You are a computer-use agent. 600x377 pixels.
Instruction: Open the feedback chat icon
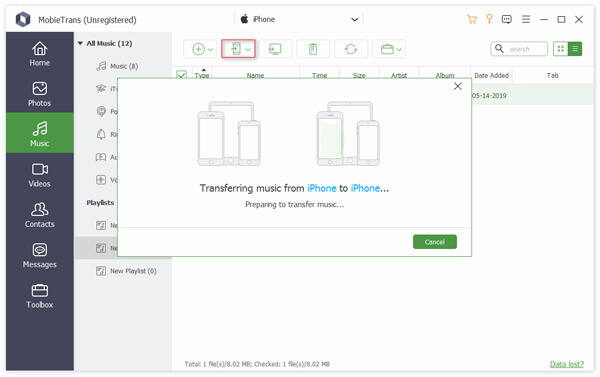[x=507, y=19]
